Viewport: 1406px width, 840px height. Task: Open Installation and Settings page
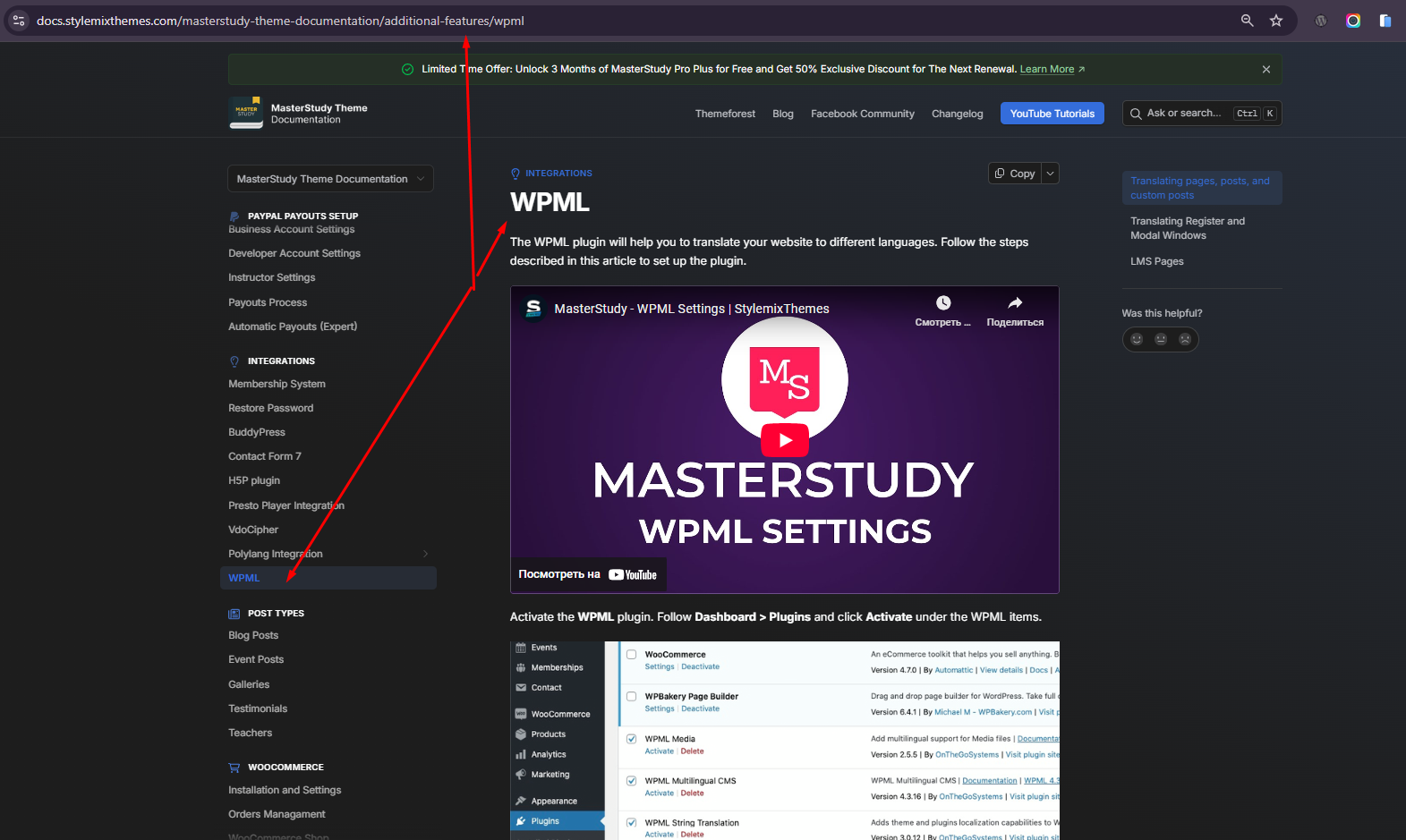[x=285, y=790]
